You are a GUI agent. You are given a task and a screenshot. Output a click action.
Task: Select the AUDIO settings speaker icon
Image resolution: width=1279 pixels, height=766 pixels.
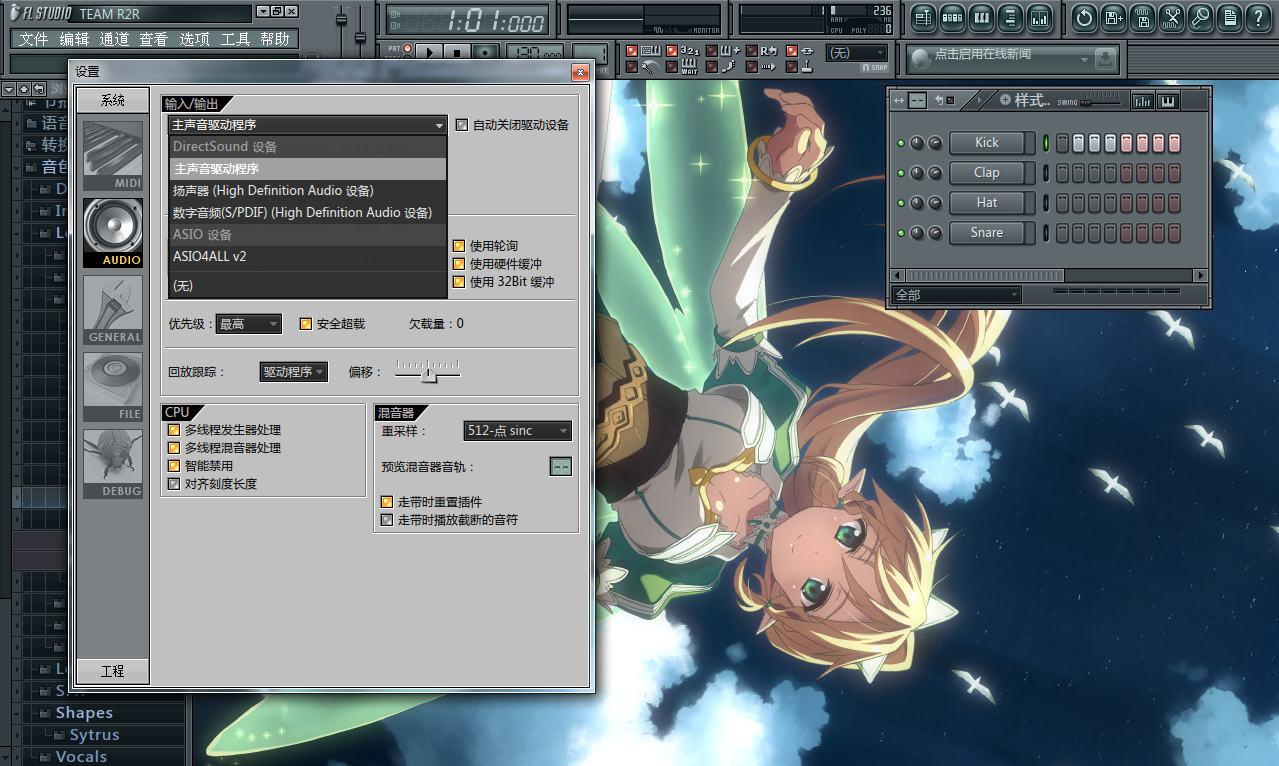click(x=113, y=233)
